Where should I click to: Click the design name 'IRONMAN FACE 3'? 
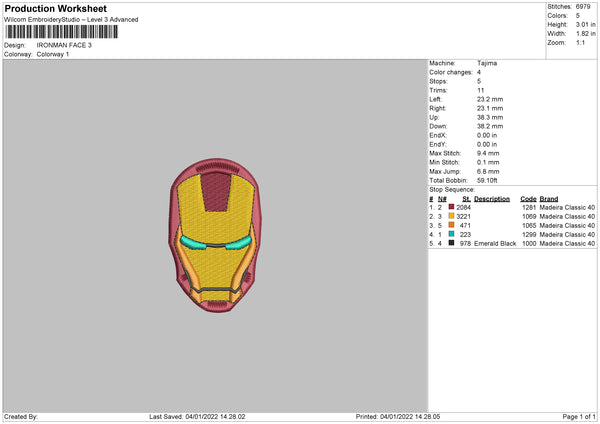(64, 45)
